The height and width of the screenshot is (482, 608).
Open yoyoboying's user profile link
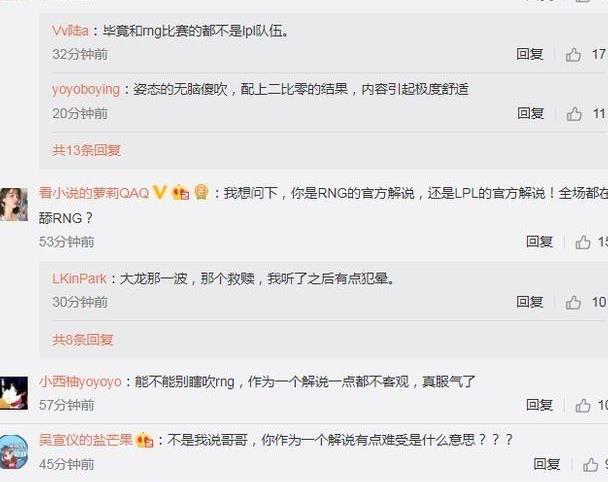(86, 90)
